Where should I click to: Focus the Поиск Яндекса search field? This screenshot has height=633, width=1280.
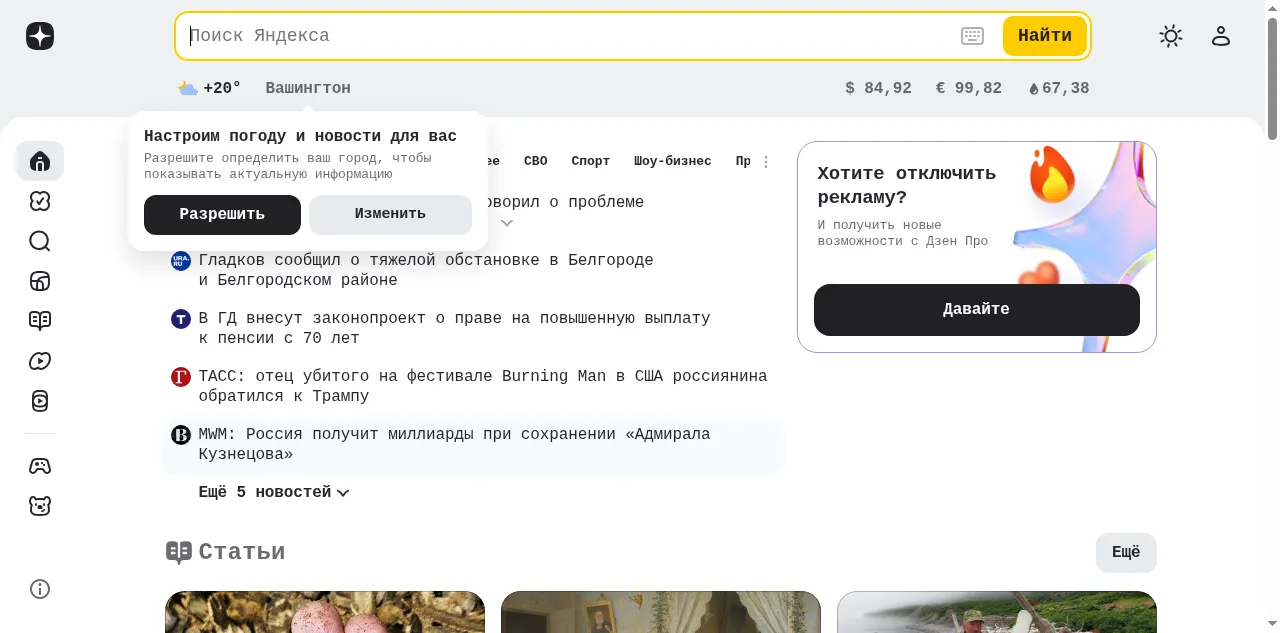point(570,36)
